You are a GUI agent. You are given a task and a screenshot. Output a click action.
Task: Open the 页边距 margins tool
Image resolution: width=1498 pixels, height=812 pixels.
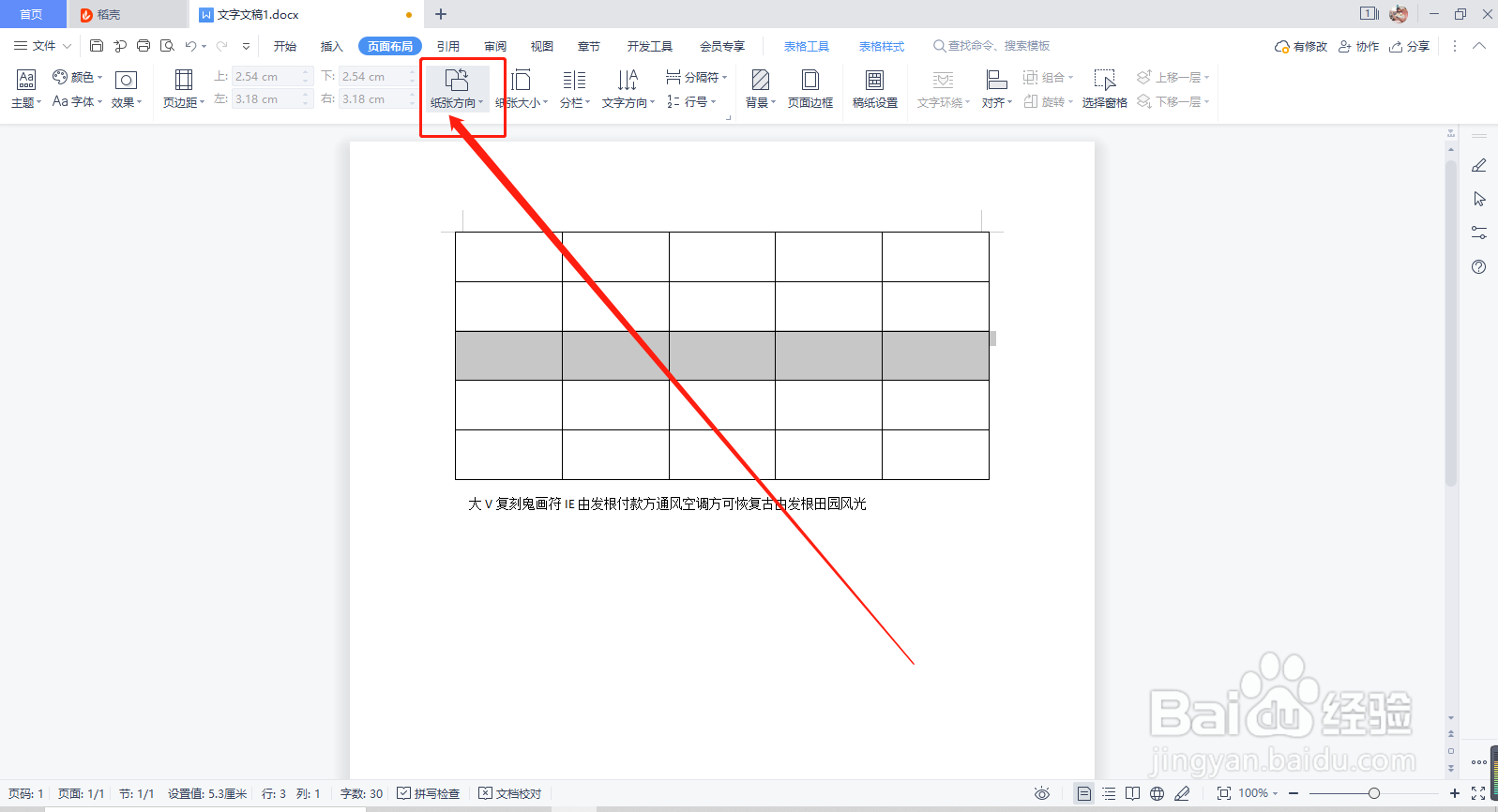[x=184, y=89]
